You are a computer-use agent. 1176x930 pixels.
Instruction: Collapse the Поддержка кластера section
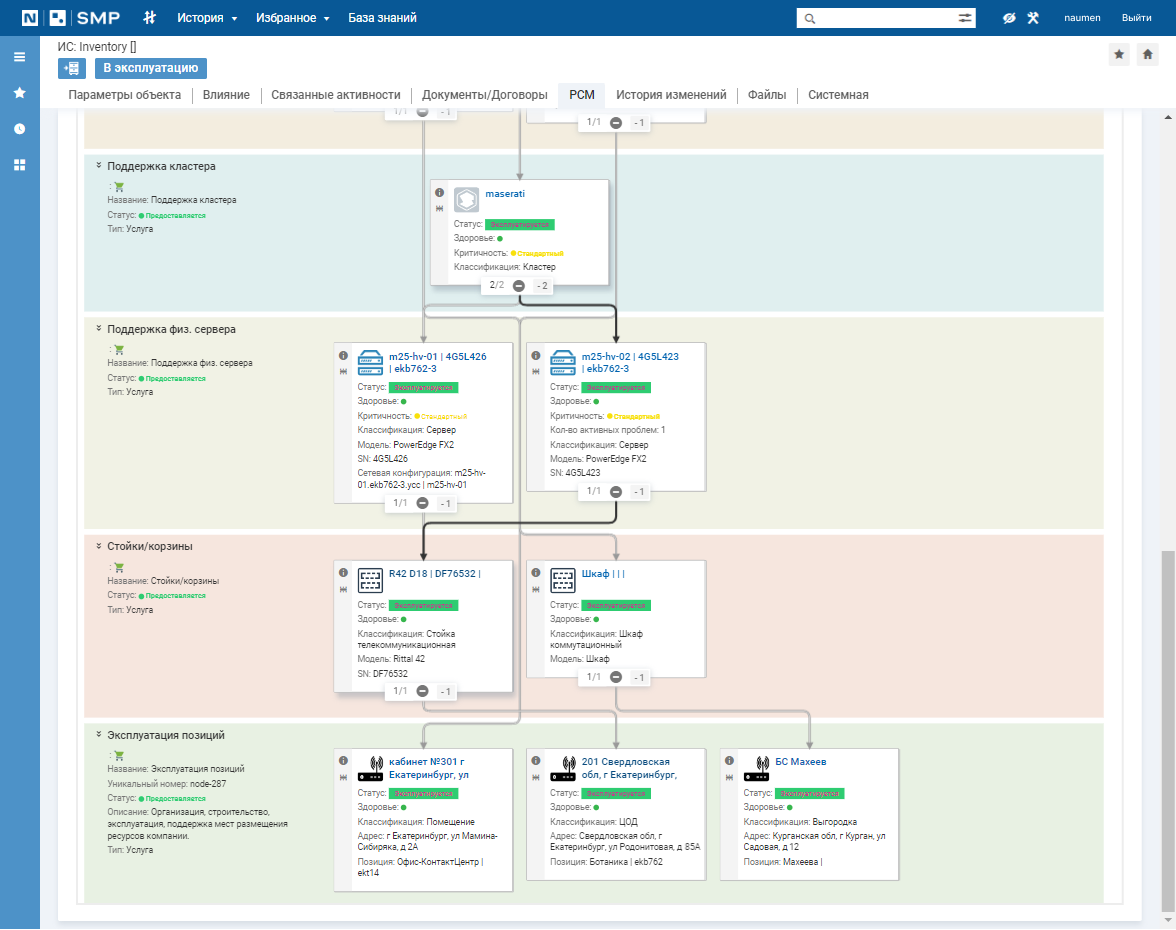[98, 166]
